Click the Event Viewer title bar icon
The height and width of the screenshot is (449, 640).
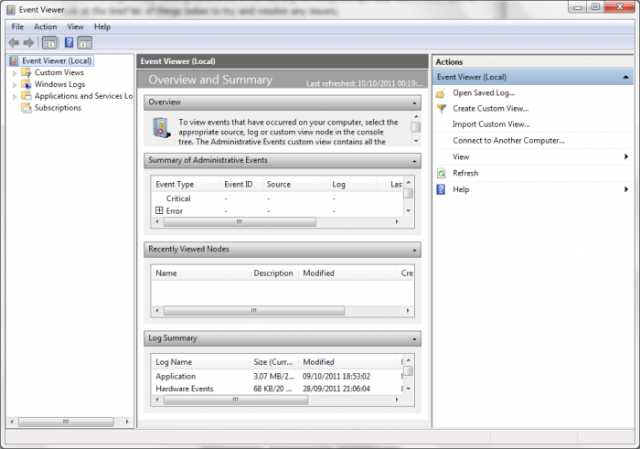(x=11, y=9)
